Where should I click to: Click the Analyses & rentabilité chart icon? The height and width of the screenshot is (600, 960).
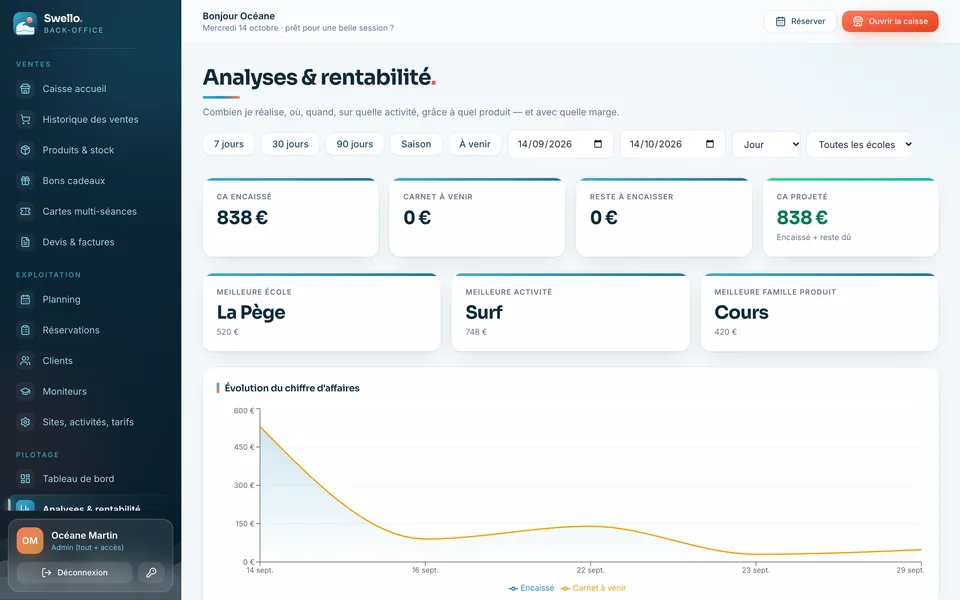(x=25, y=507)
